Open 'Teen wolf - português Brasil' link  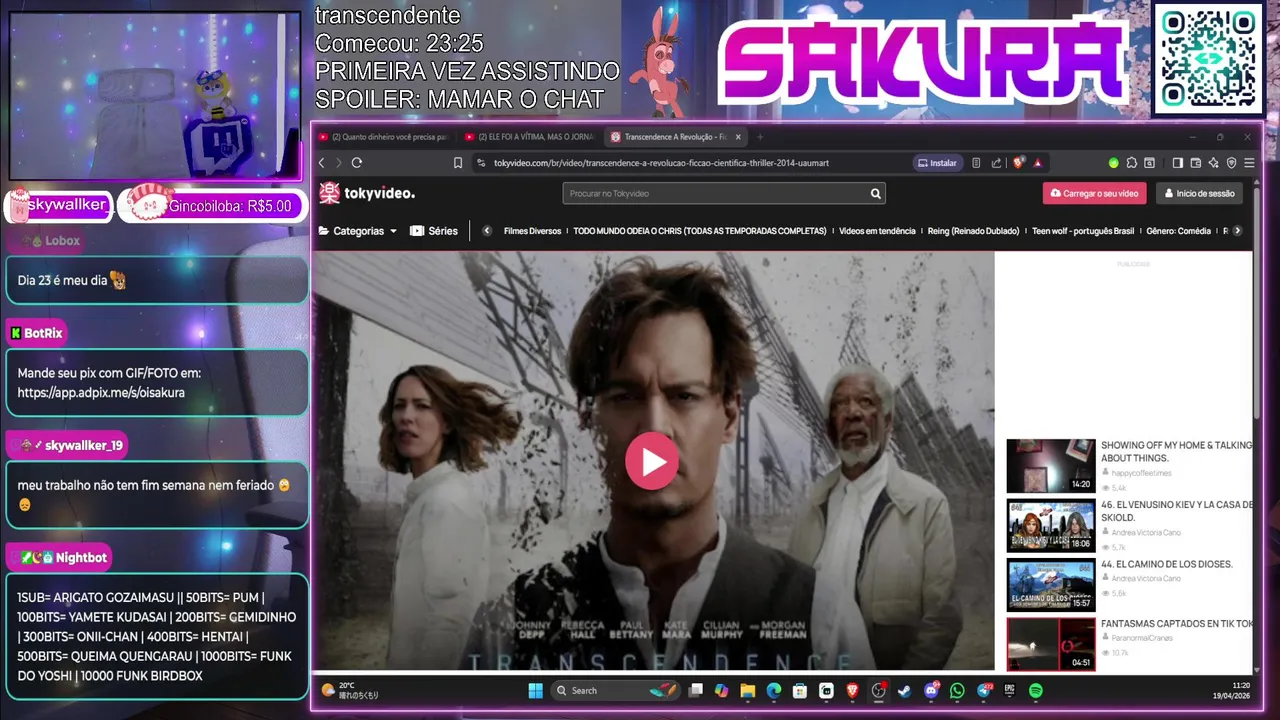pyautogui.click(x=1083, y=231)
